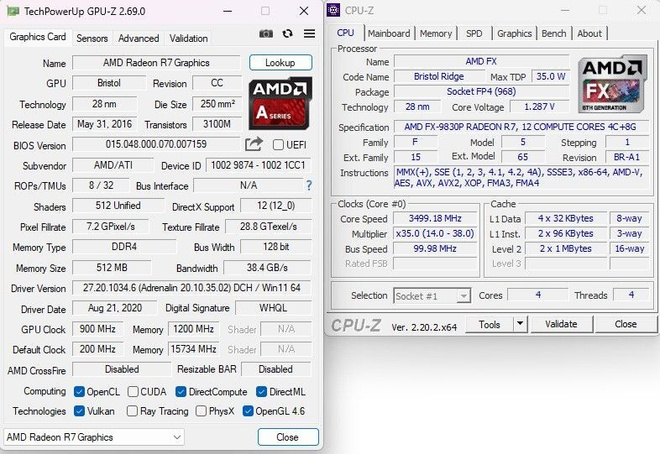The width and height of the screenshot is (660, 454).
Task: Switch to the Validation tab in GPU-Z
Action: tap(189, 38)
